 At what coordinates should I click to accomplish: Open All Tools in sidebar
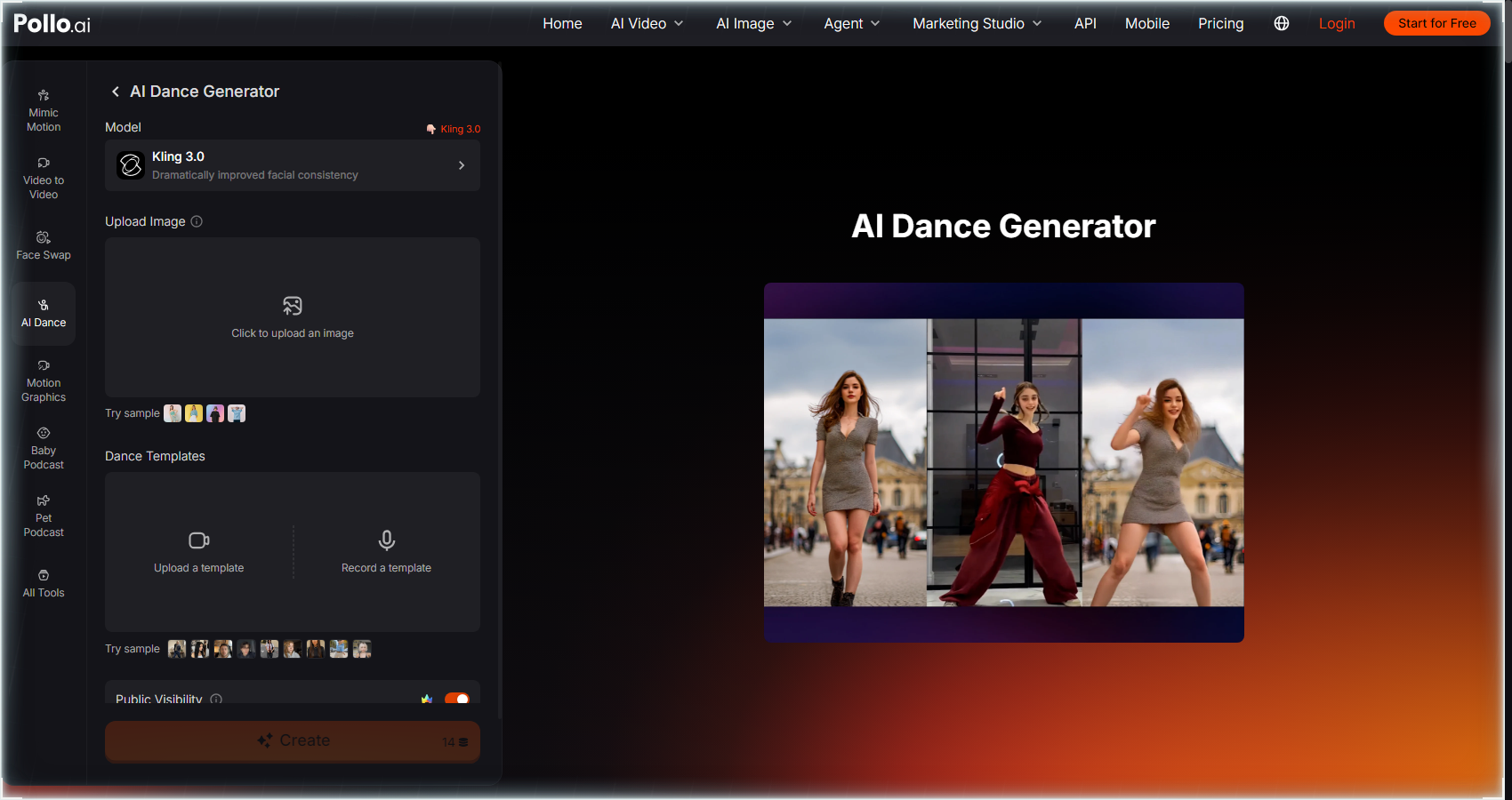coord(44,584)
